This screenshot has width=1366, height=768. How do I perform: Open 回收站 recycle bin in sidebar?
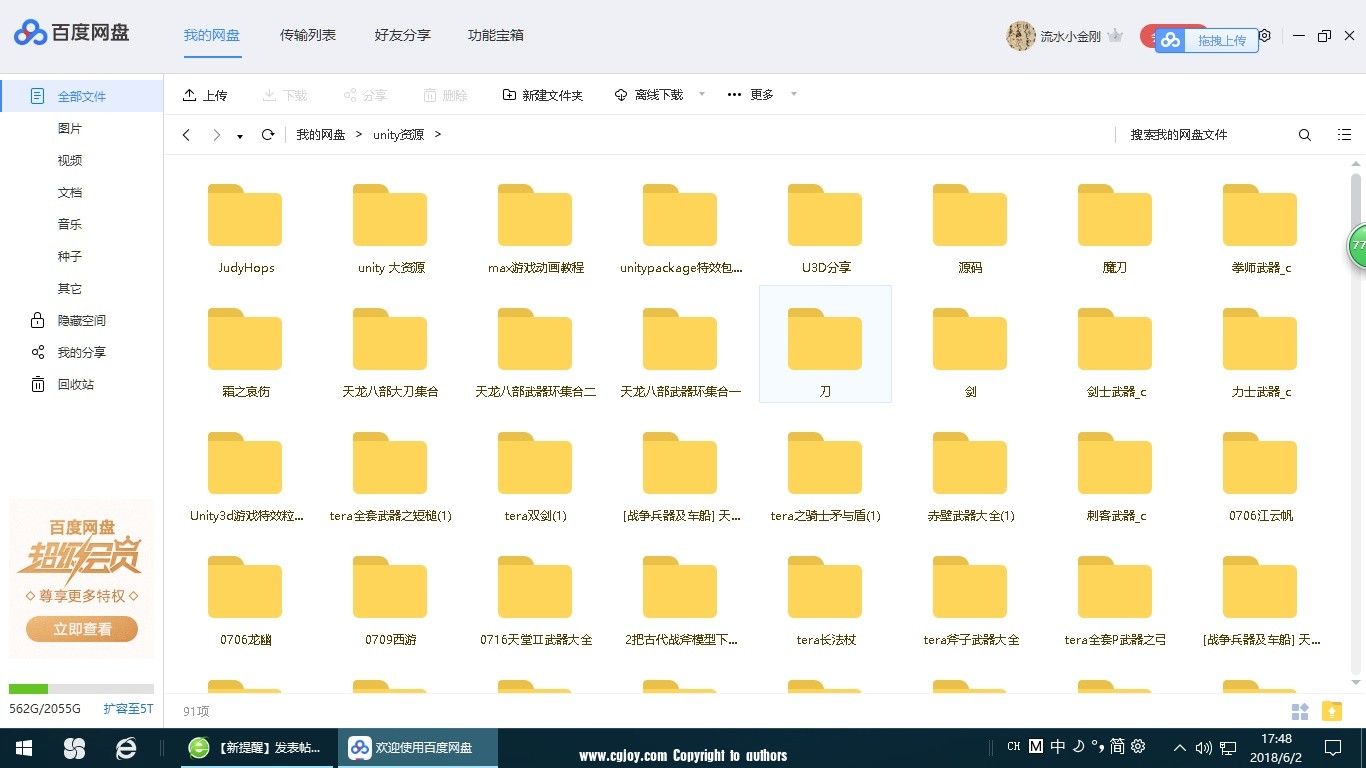coord(75,384)
